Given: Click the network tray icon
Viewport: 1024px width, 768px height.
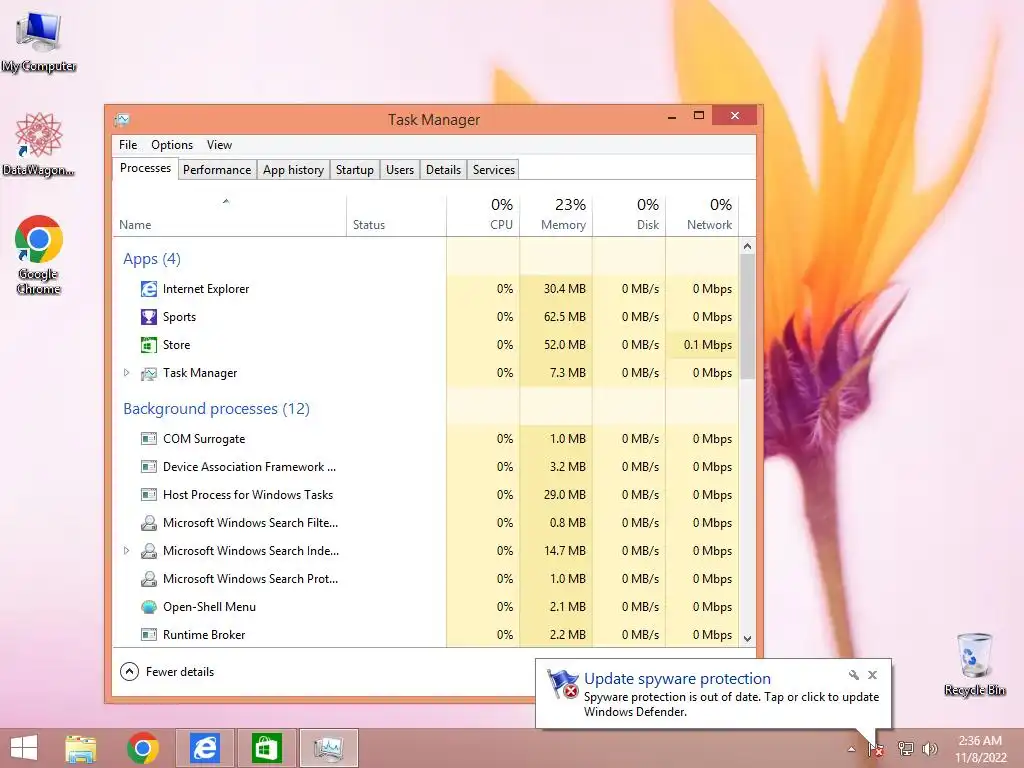Looking at the screenshot, I should click(905, 748).
